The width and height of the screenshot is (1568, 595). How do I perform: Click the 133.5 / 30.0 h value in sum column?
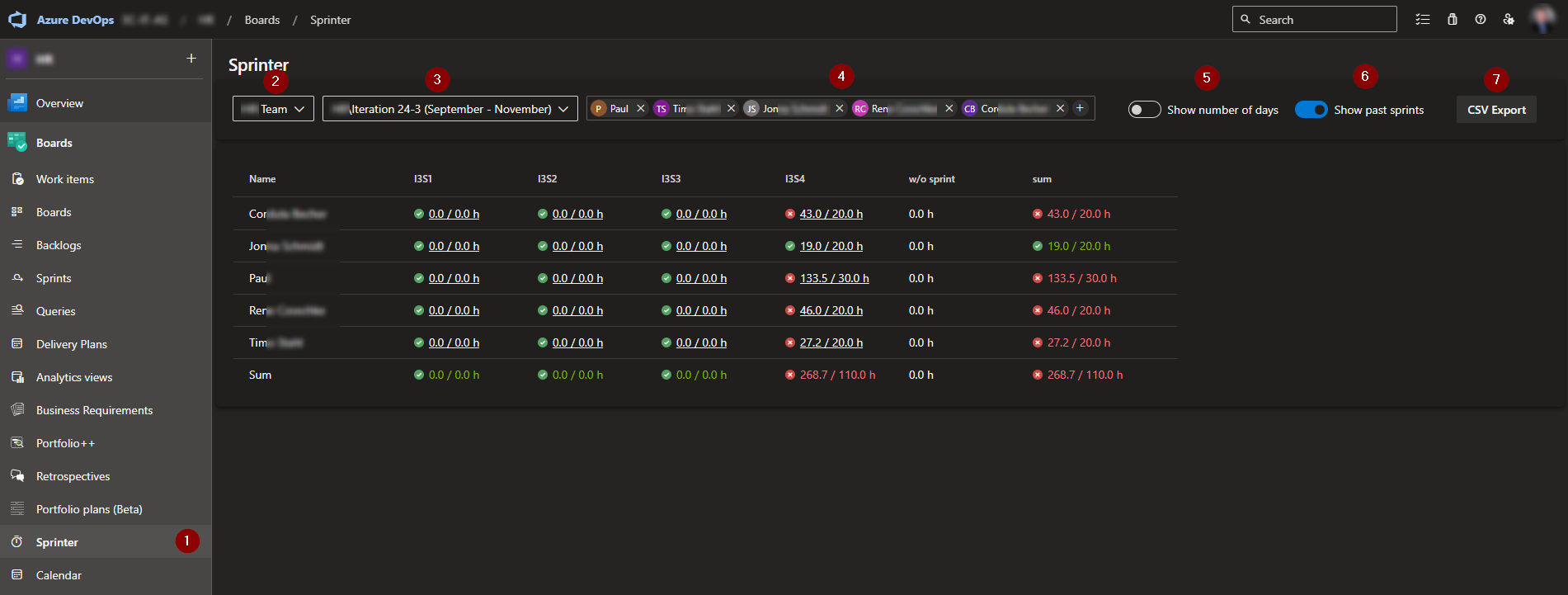coord(1082,278)
